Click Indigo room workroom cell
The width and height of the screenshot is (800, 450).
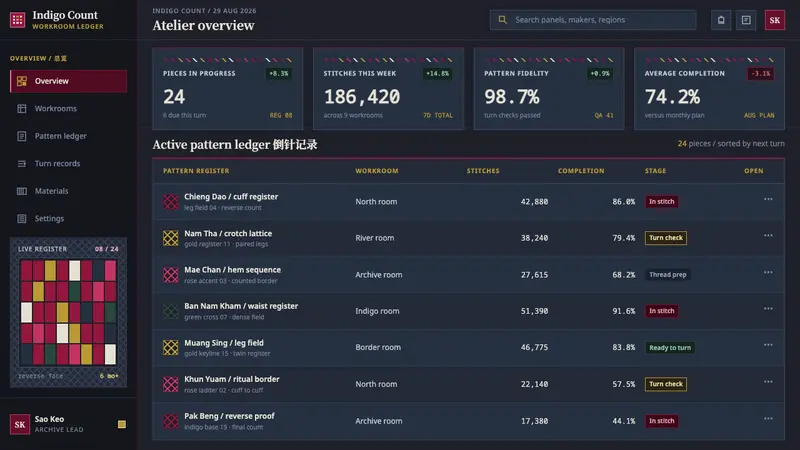[377, 311]
